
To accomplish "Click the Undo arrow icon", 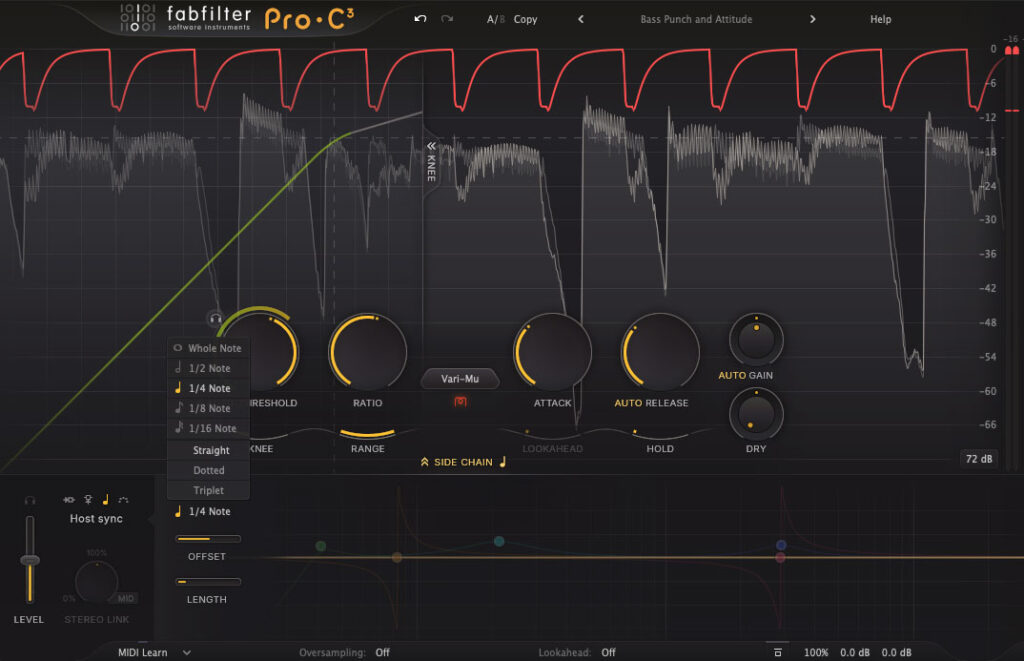I will click(x=421, y=19).
